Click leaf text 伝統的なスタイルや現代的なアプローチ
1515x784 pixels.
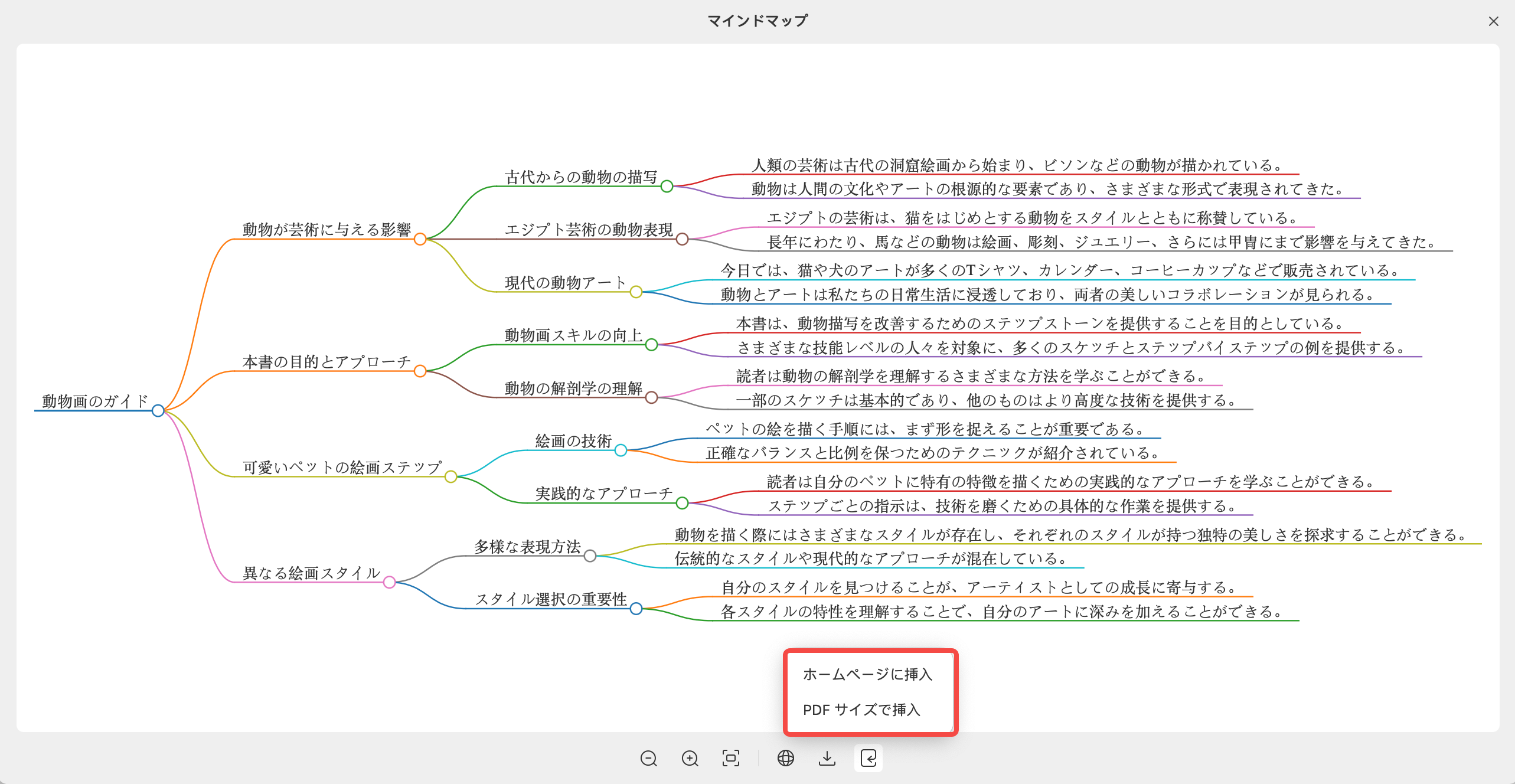tap(871, 558)
